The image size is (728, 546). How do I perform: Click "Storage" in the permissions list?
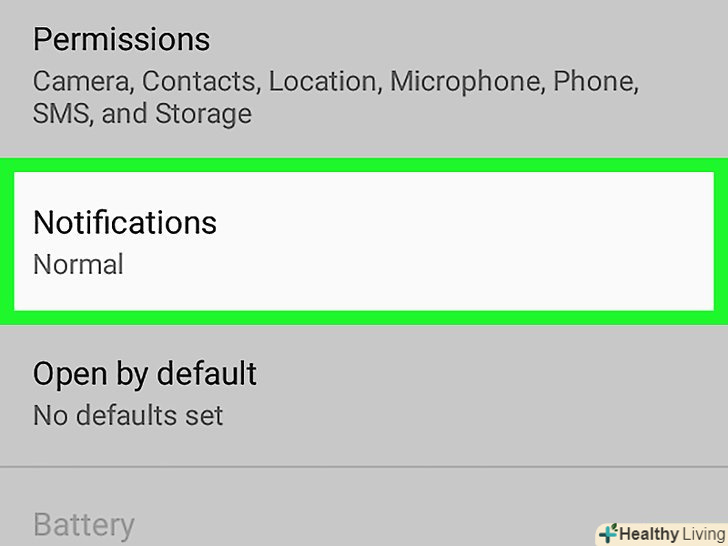click(x=203, y=113)
